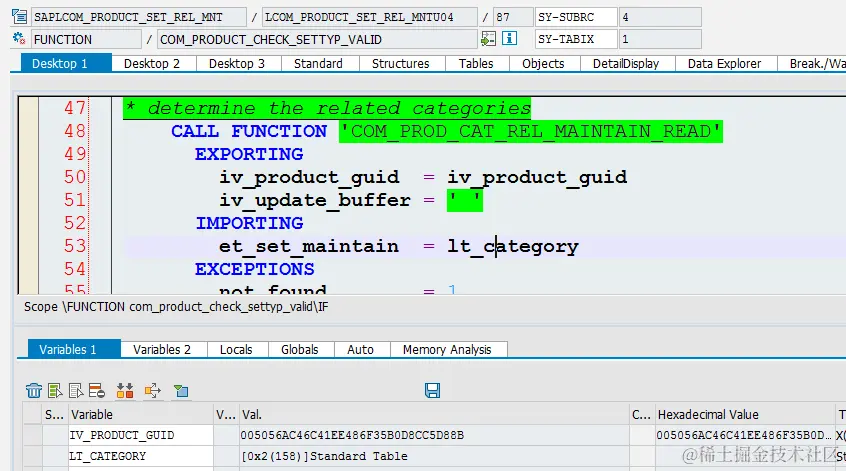Click the green navigate-to-source icon

pyautogui.click(x=488, y=39)
